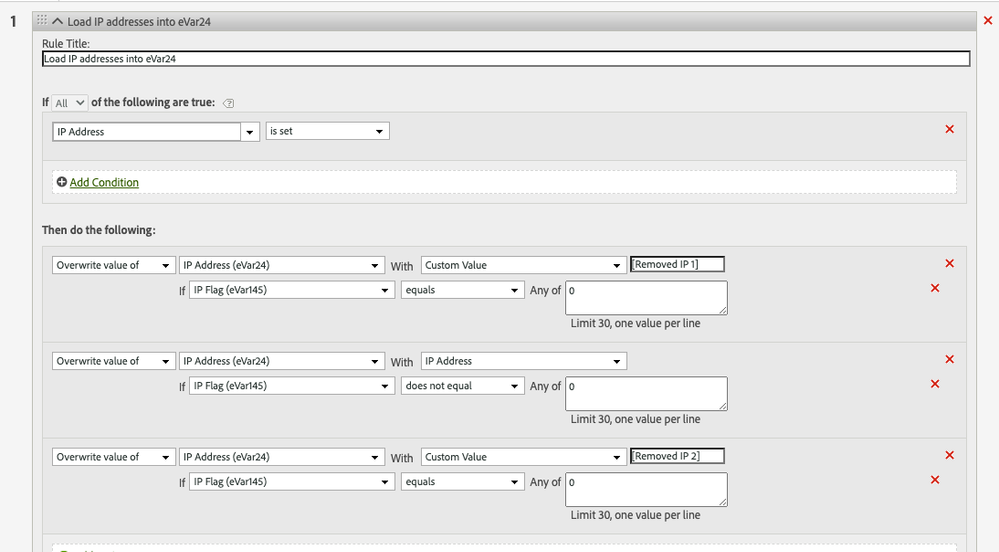999x552 pixels.
Task: Delete the entire rule with top-right red X
Action: 988,21
